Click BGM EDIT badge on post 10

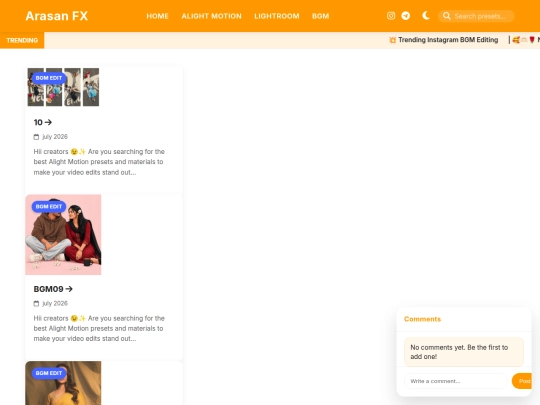(49, 78)
